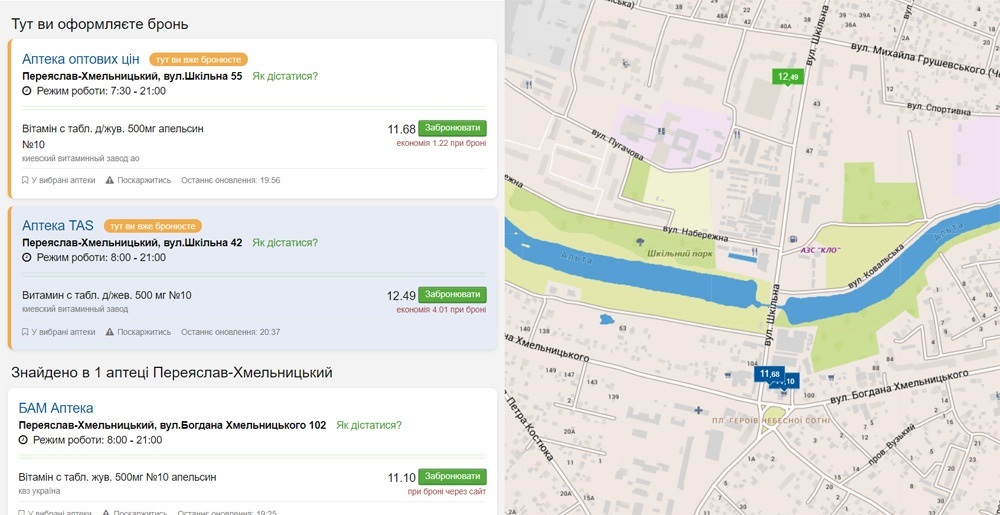1000x515 pixels.
Task: Click 'економія 4.01 при броні' text
Action: click(x=441, y=310)
